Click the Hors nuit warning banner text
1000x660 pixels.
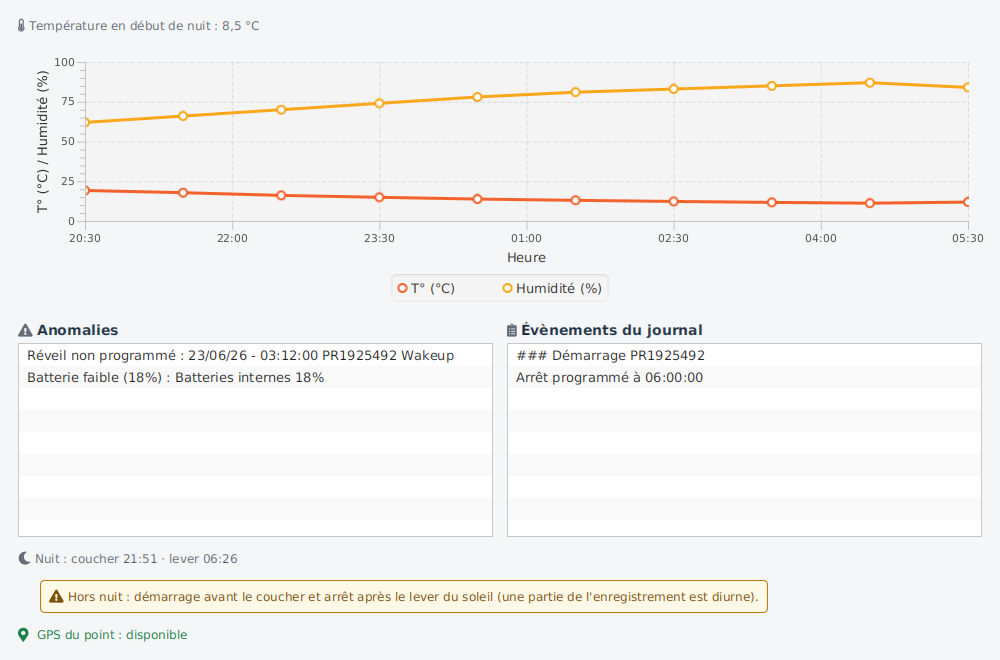(413, 597)
